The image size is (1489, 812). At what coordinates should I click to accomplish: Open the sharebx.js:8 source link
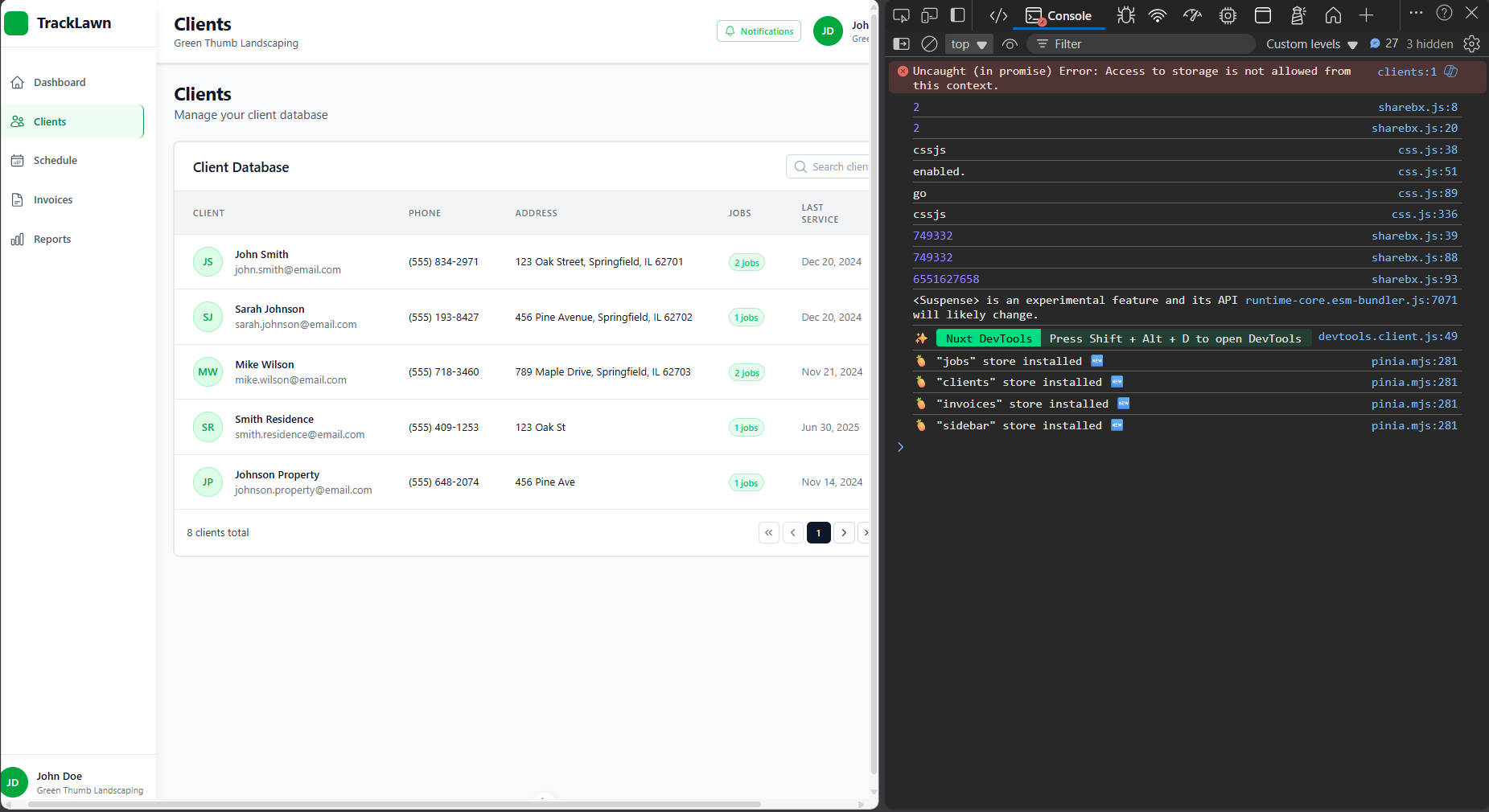(1417, 107)
